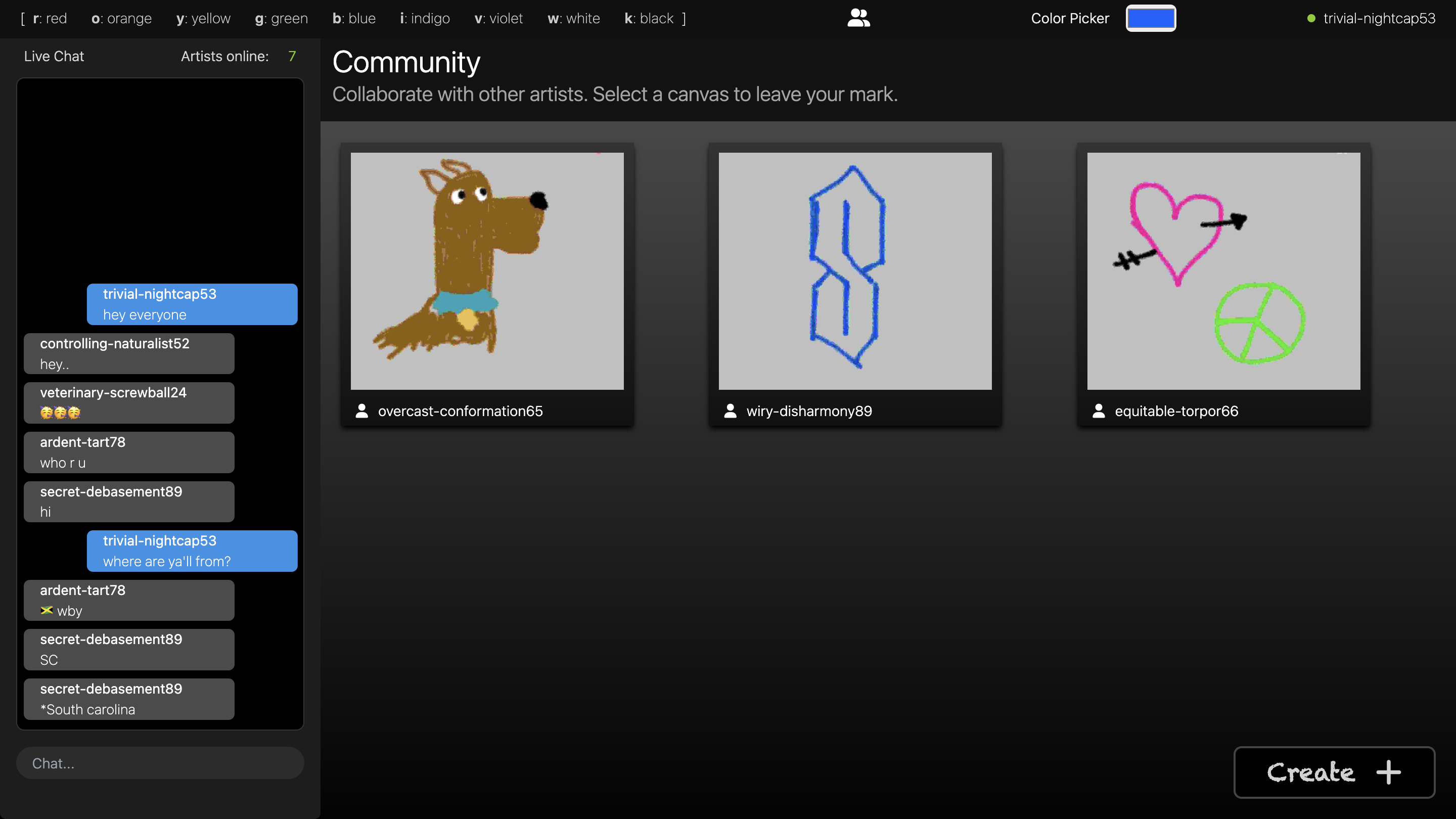The height and width of the screenshot is (819, 1456).
Task: Select the 'v: violet' shortcut label
Action: click(x=498, y=19)
